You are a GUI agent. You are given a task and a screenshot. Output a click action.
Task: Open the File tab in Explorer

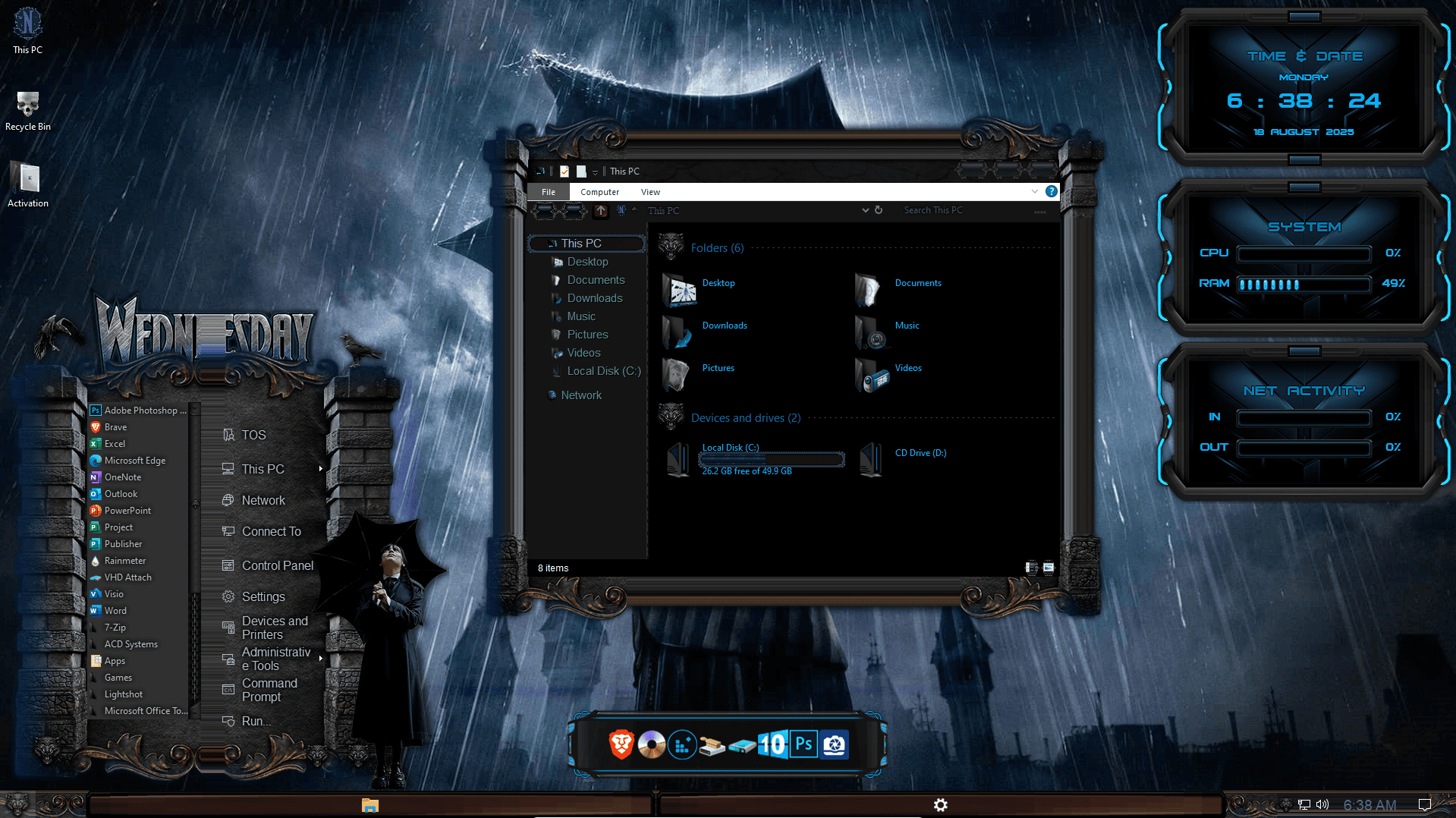tap(549, 192)
